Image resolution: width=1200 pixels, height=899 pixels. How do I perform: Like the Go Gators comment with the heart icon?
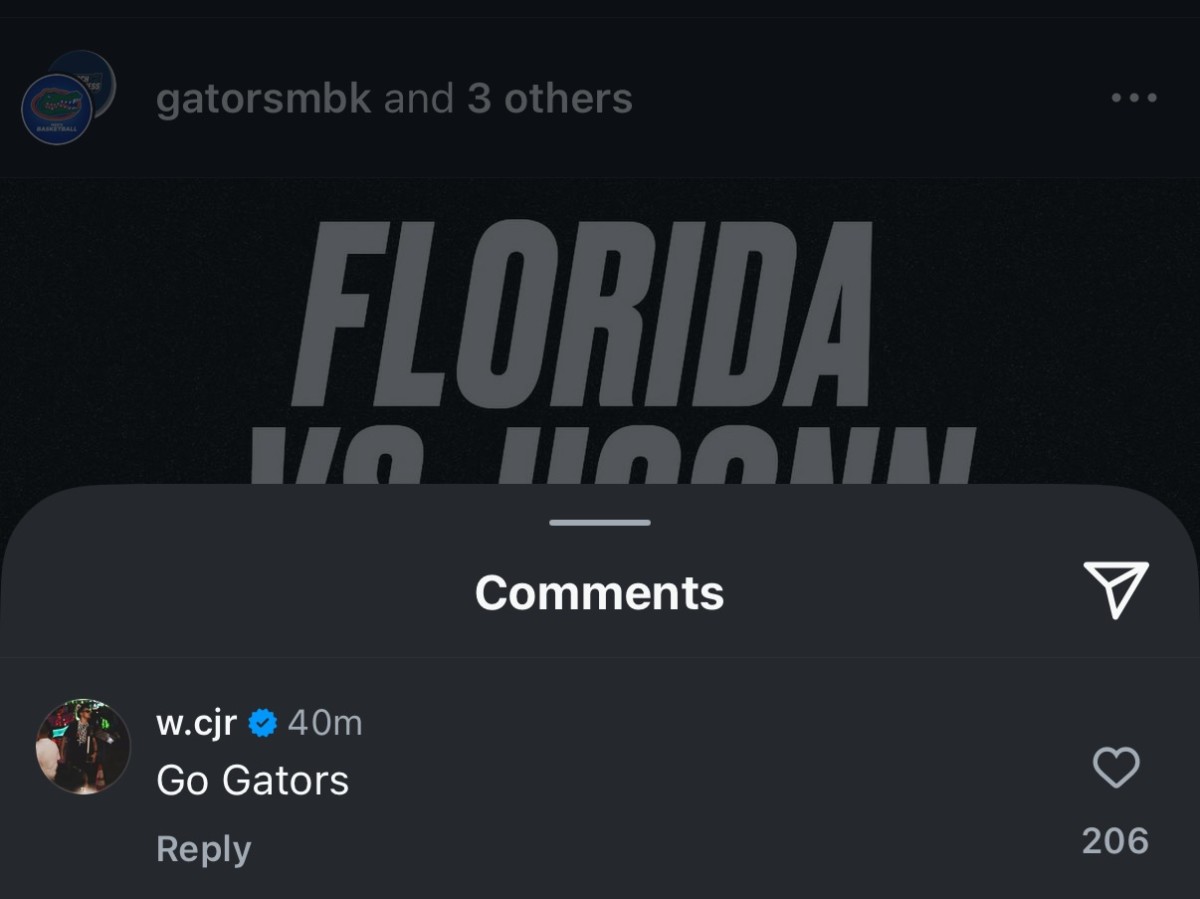point(1115,768)
